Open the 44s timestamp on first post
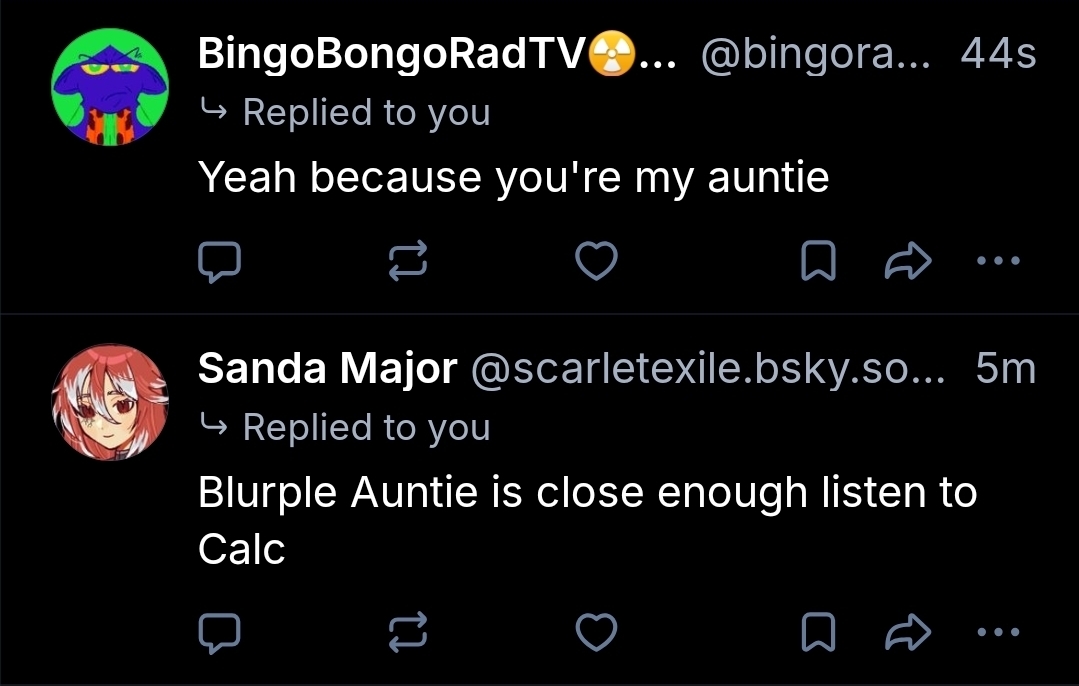This screenshot has height=686, width=1079. (998, 54)
